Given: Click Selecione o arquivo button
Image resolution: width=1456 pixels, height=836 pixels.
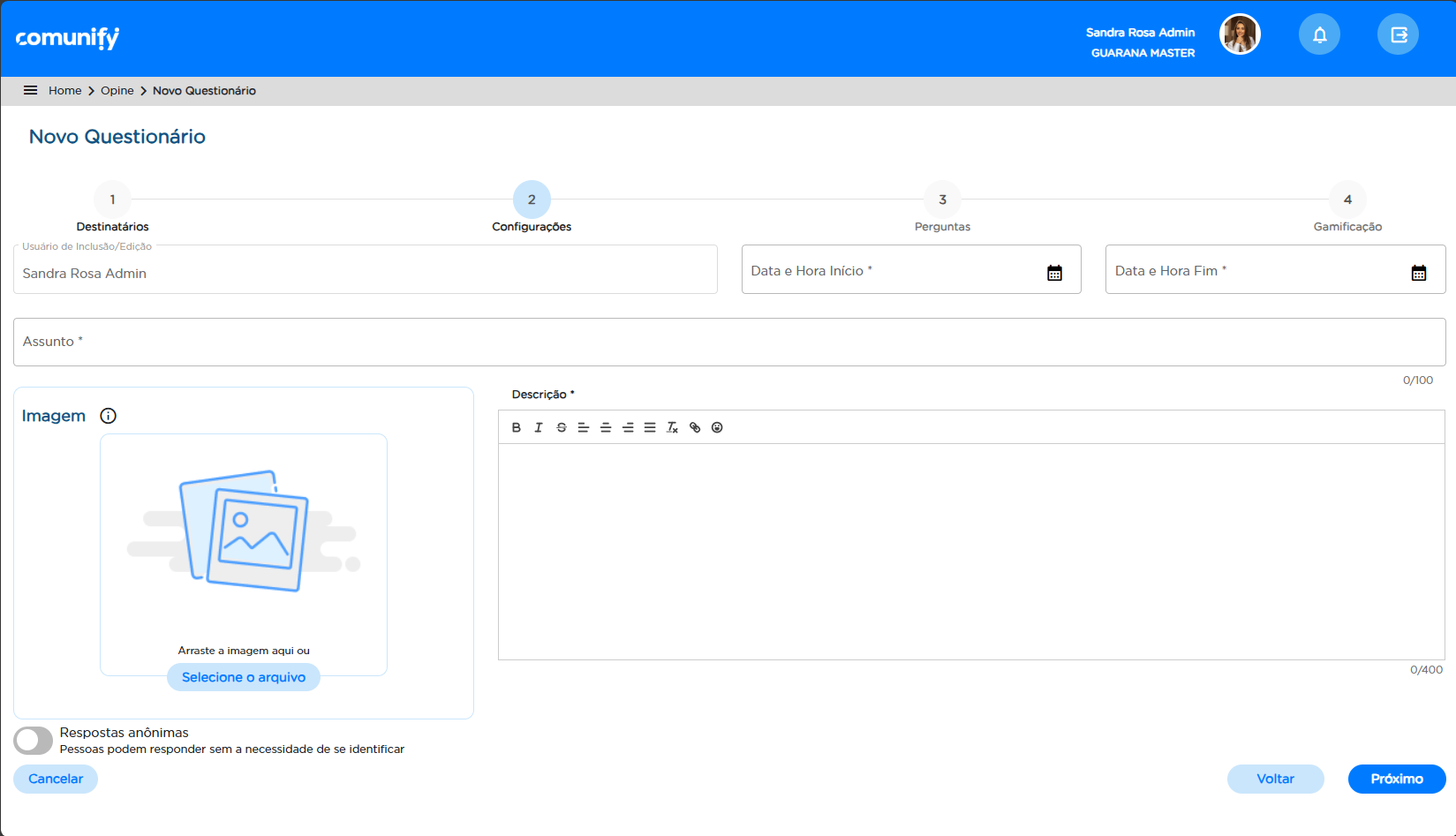Looking at the screenshot, I should point(244,677).
